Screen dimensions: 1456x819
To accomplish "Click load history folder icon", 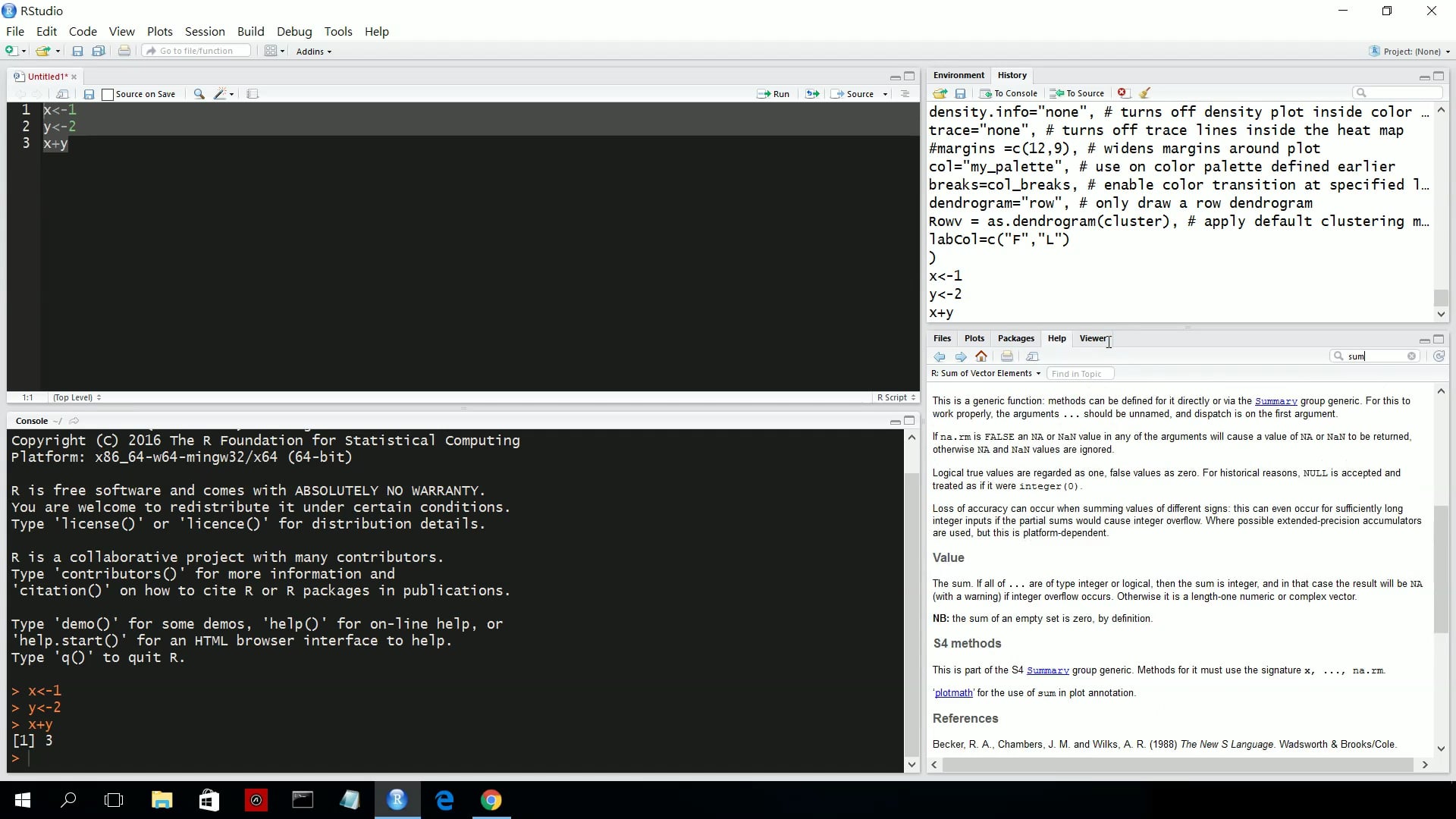I will click(940, 93).
